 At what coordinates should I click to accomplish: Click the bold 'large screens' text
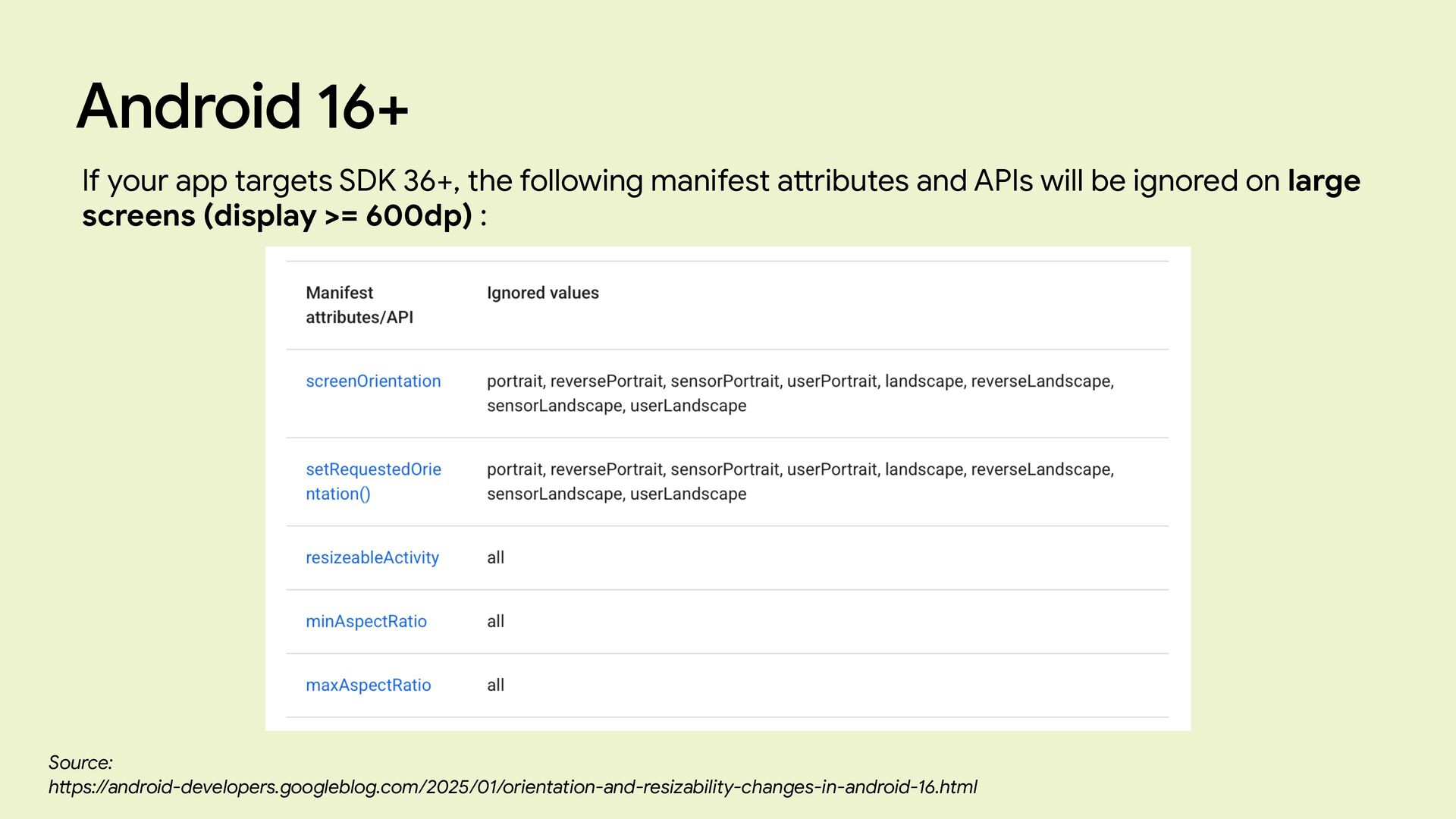(x=1323, y=181)
